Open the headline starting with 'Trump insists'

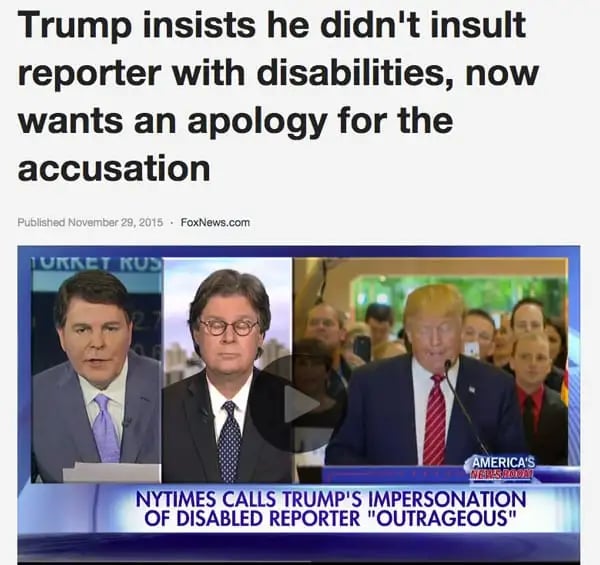pos(278,96)
